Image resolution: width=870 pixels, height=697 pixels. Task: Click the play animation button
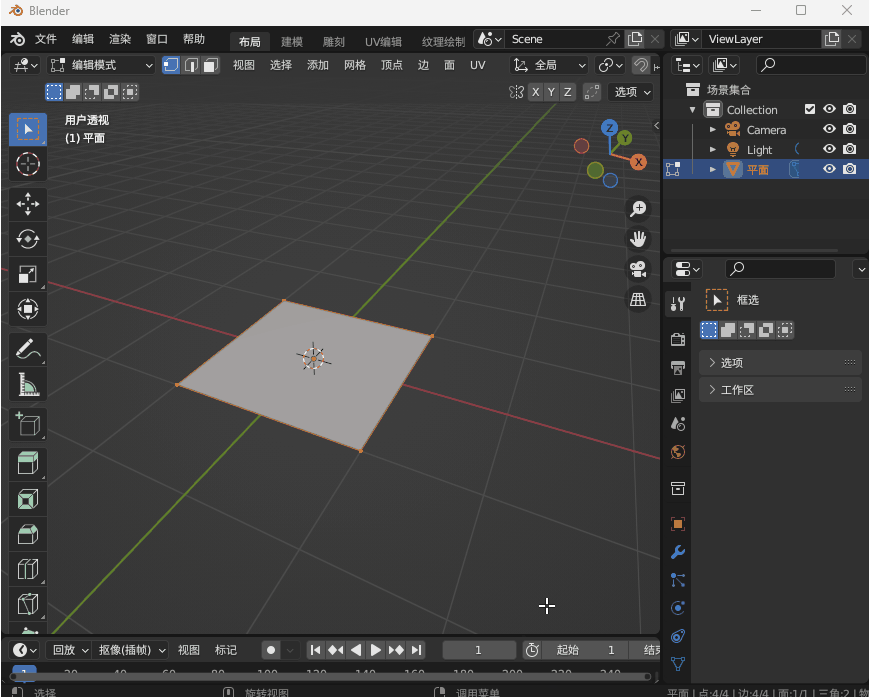coord(375,650)
